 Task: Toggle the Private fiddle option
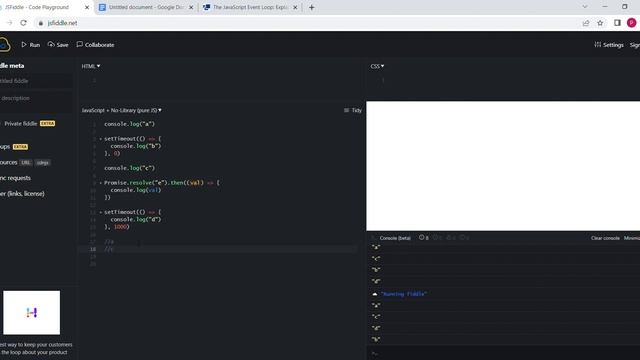click(x=21, y=123)
